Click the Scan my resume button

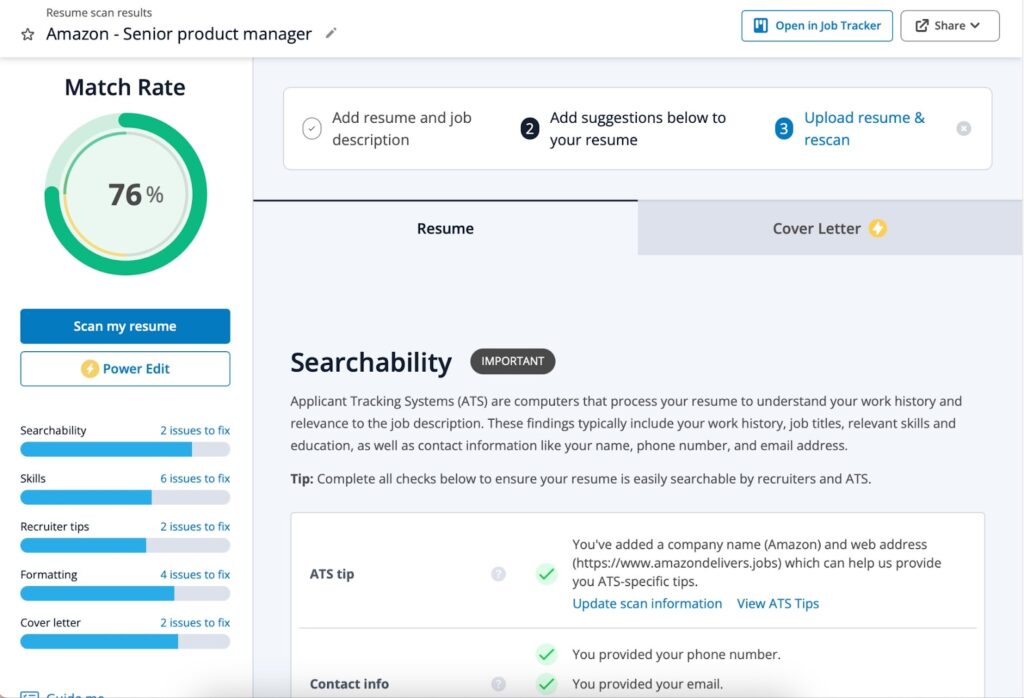tap(125, 326)
